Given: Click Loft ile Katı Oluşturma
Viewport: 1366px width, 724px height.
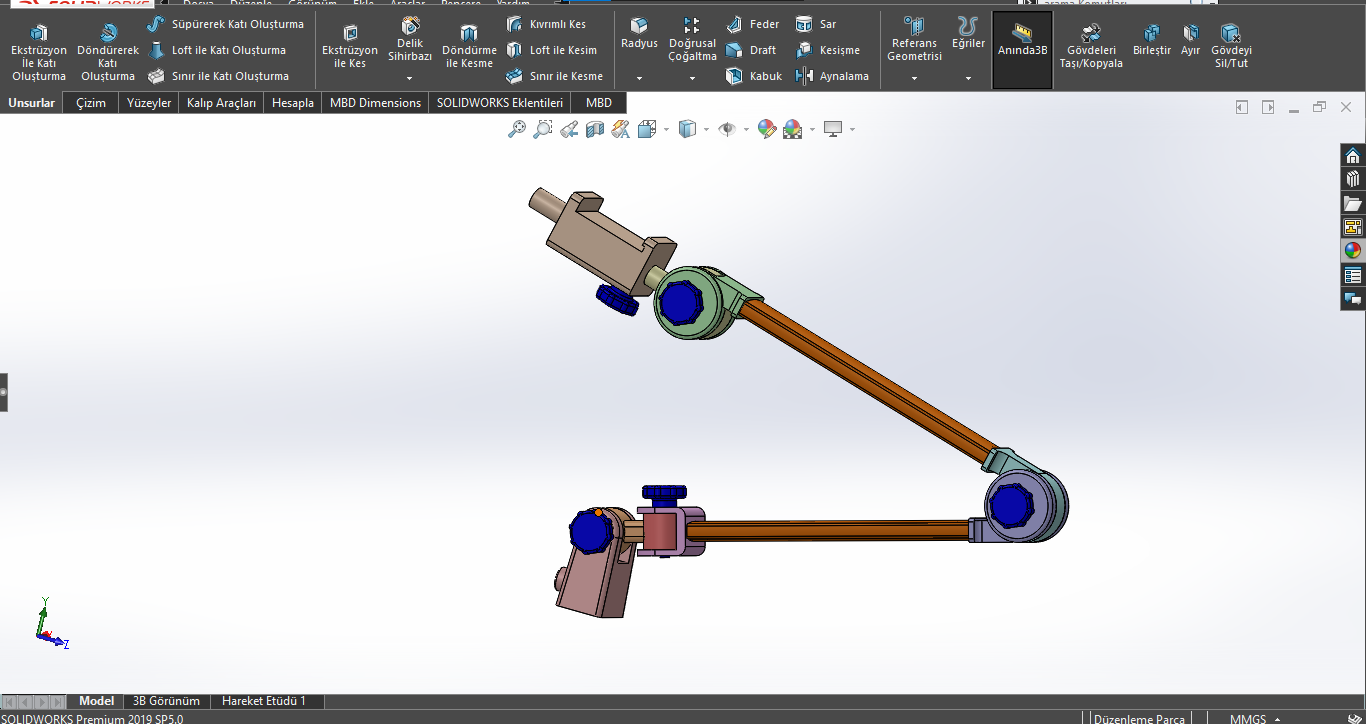Looking at the screenshot, I should tap(216, 50).
